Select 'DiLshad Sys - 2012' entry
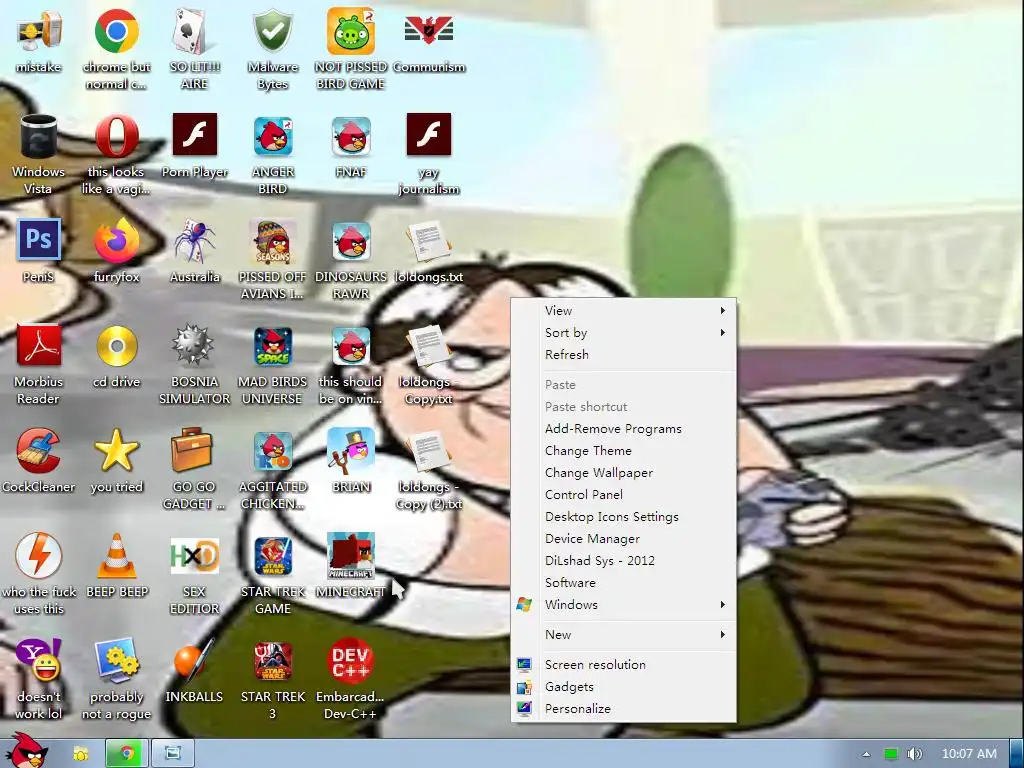 click(624, 560)
